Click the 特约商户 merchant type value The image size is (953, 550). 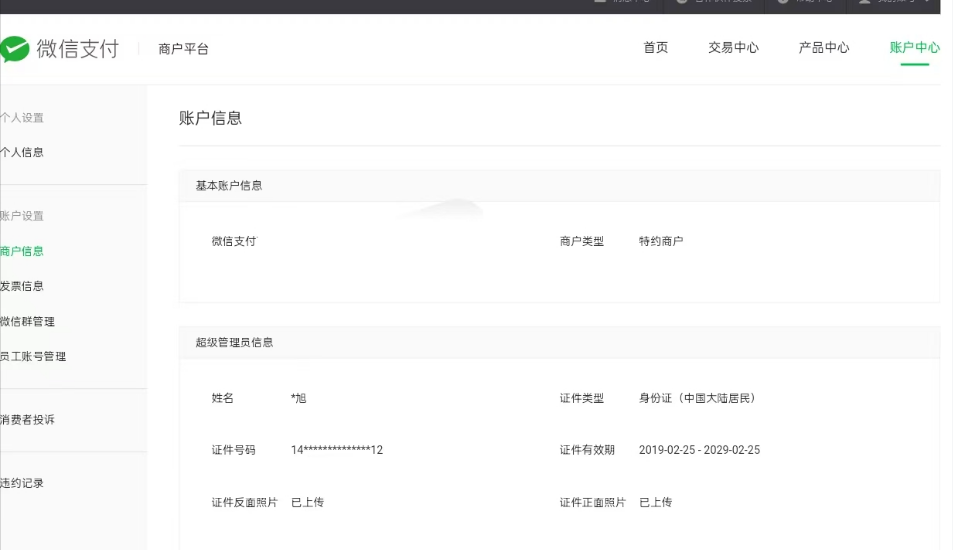tap(661, 241)
